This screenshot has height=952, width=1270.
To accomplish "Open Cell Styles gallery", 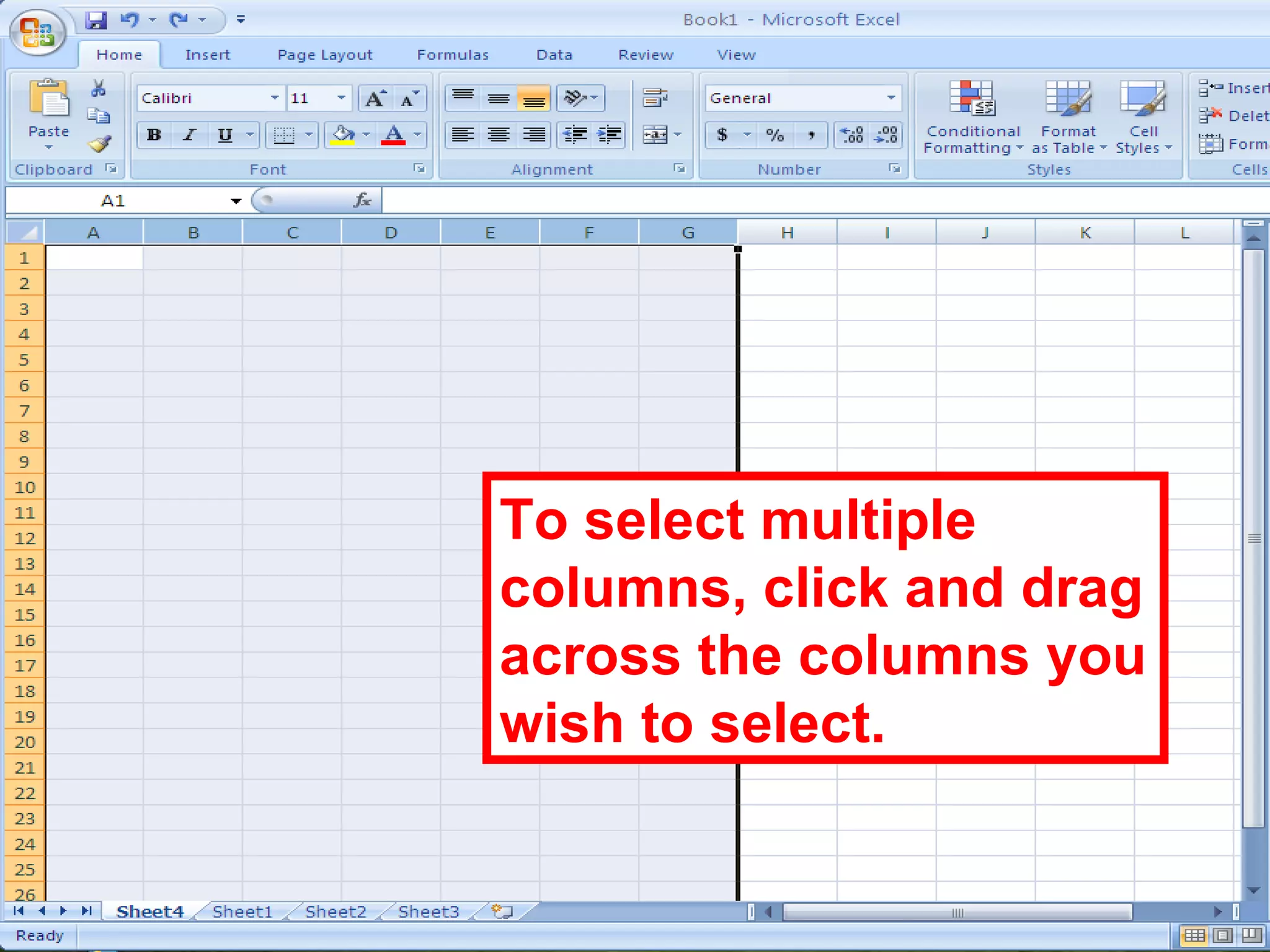I will coord(1143,117).
